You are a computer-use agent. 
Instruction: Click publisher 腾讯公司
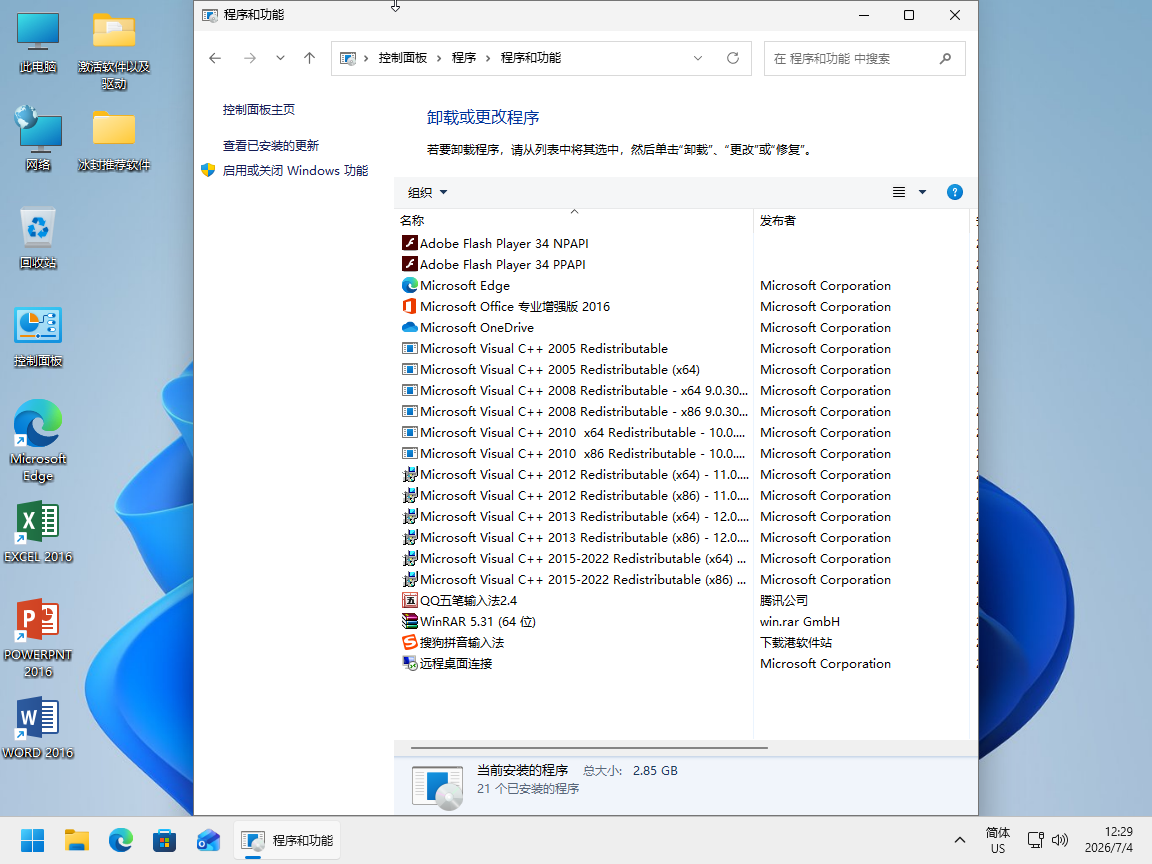pos(783,600)
